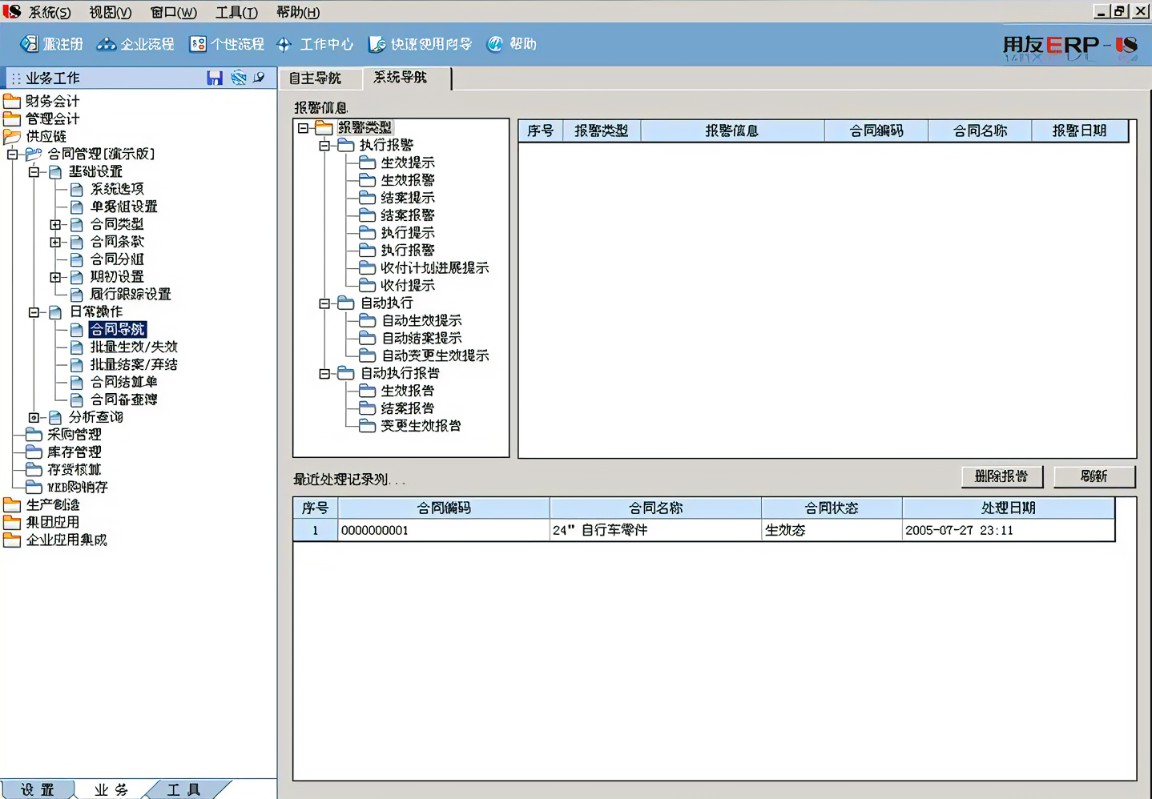The height and width of the screenshot is (799, 1152).
Task: Click the 采购管理 folder icon
Action: pyautogui.click(x=34, y=434)
